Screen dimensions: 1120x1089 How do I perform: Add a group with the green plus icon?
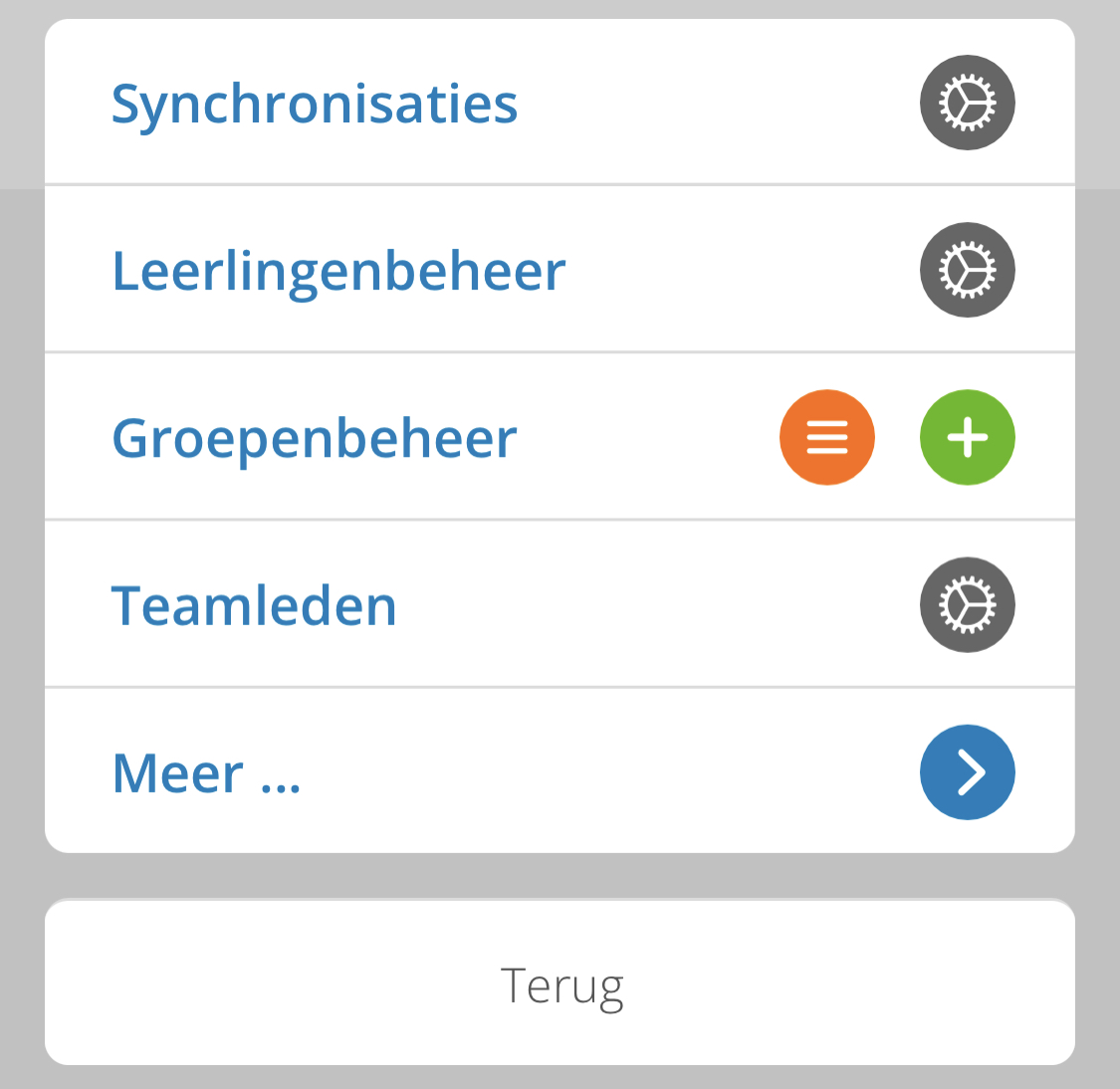tap(967, 437)
